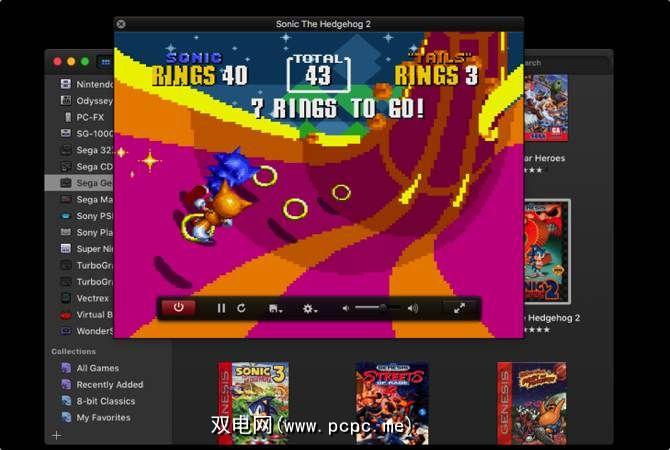Adjust the game volume slider
This screenshot has width=670, height=450.
click(x=378, y=308)
